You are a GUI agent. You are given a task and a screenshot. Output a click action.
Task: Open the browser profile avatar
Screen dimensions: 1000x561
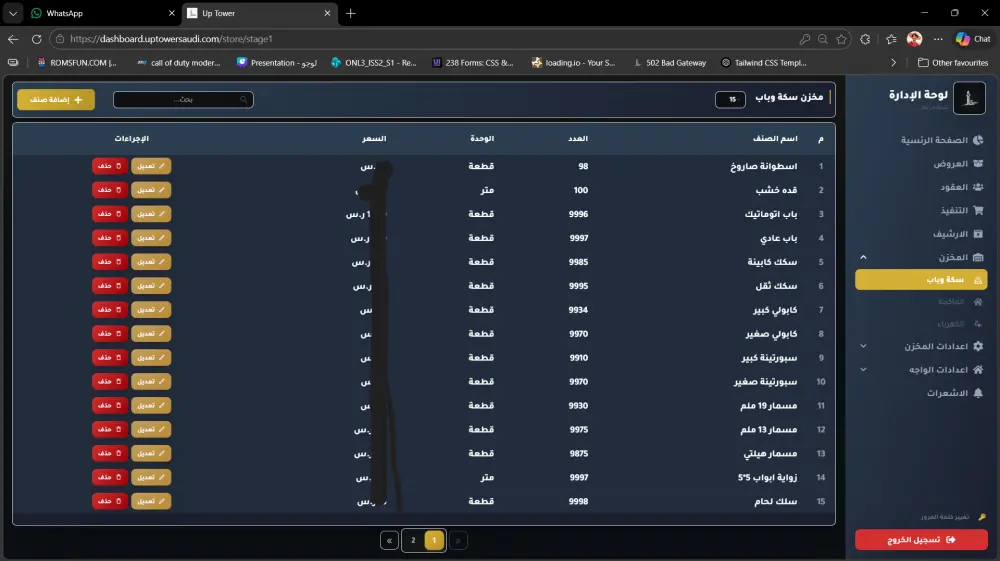(x=915, y=39)
